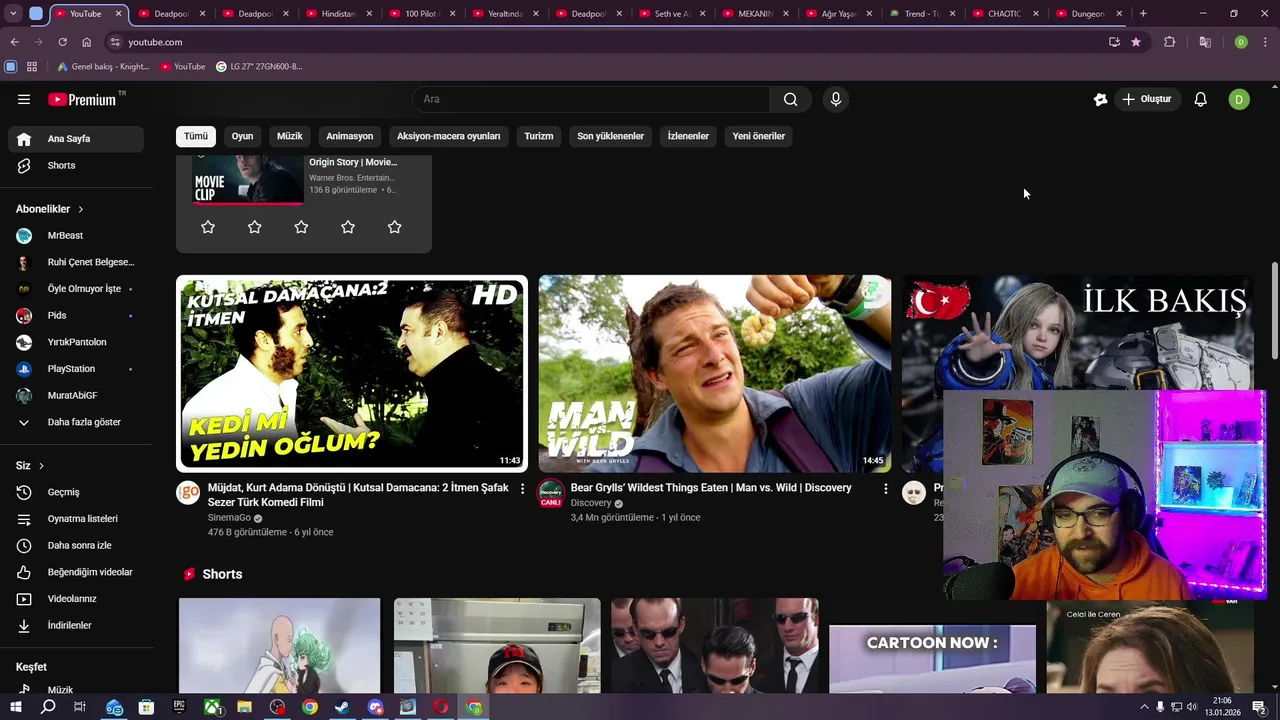Screen dimensions: 1280x720
Task: Select the İzlenenler filter chip
Action: (x=688, y=136)
